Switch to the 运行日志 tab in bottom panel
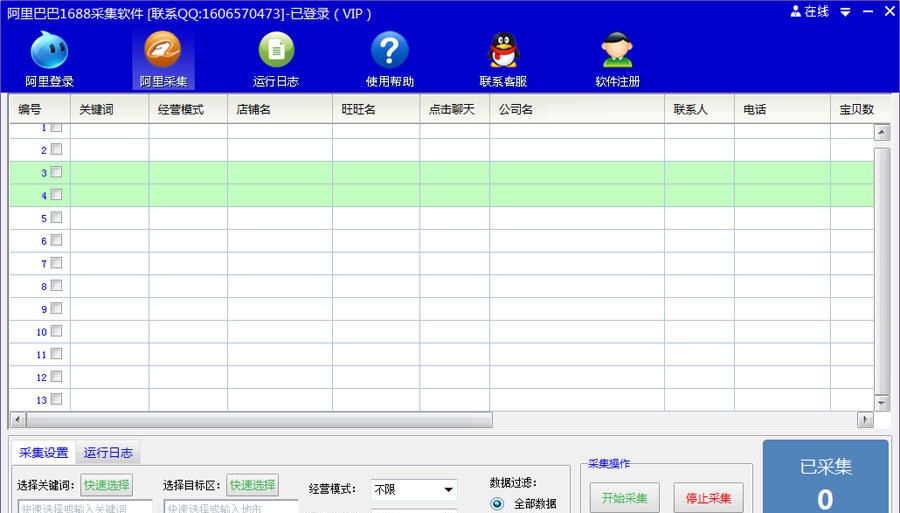This screenshot has width=900, height=513. point(108,453)
